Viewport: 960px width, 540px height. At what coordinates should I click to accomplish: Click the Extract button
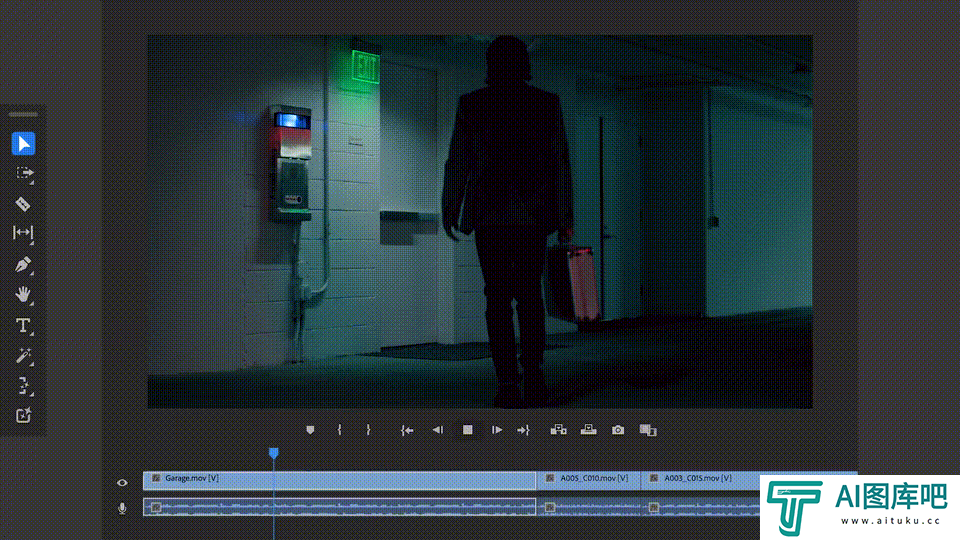[x=588, y=430]
